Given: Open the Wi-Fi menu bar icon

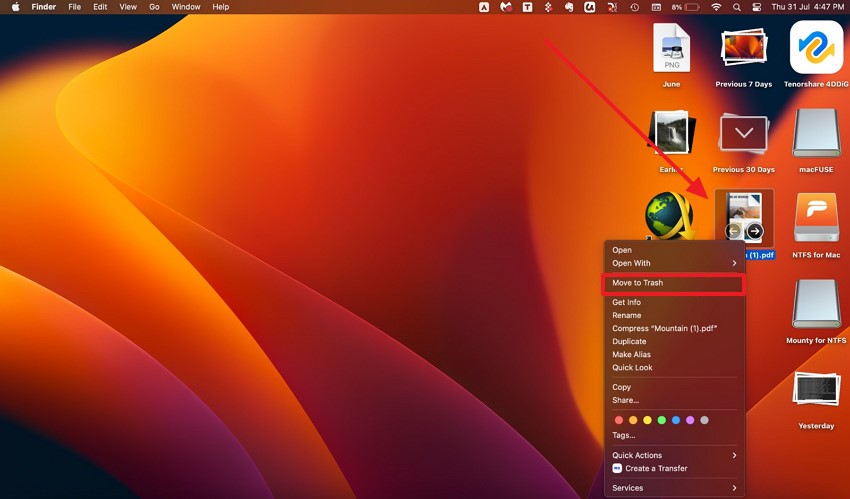Looking at the screenshot, I should coord(716,7).
